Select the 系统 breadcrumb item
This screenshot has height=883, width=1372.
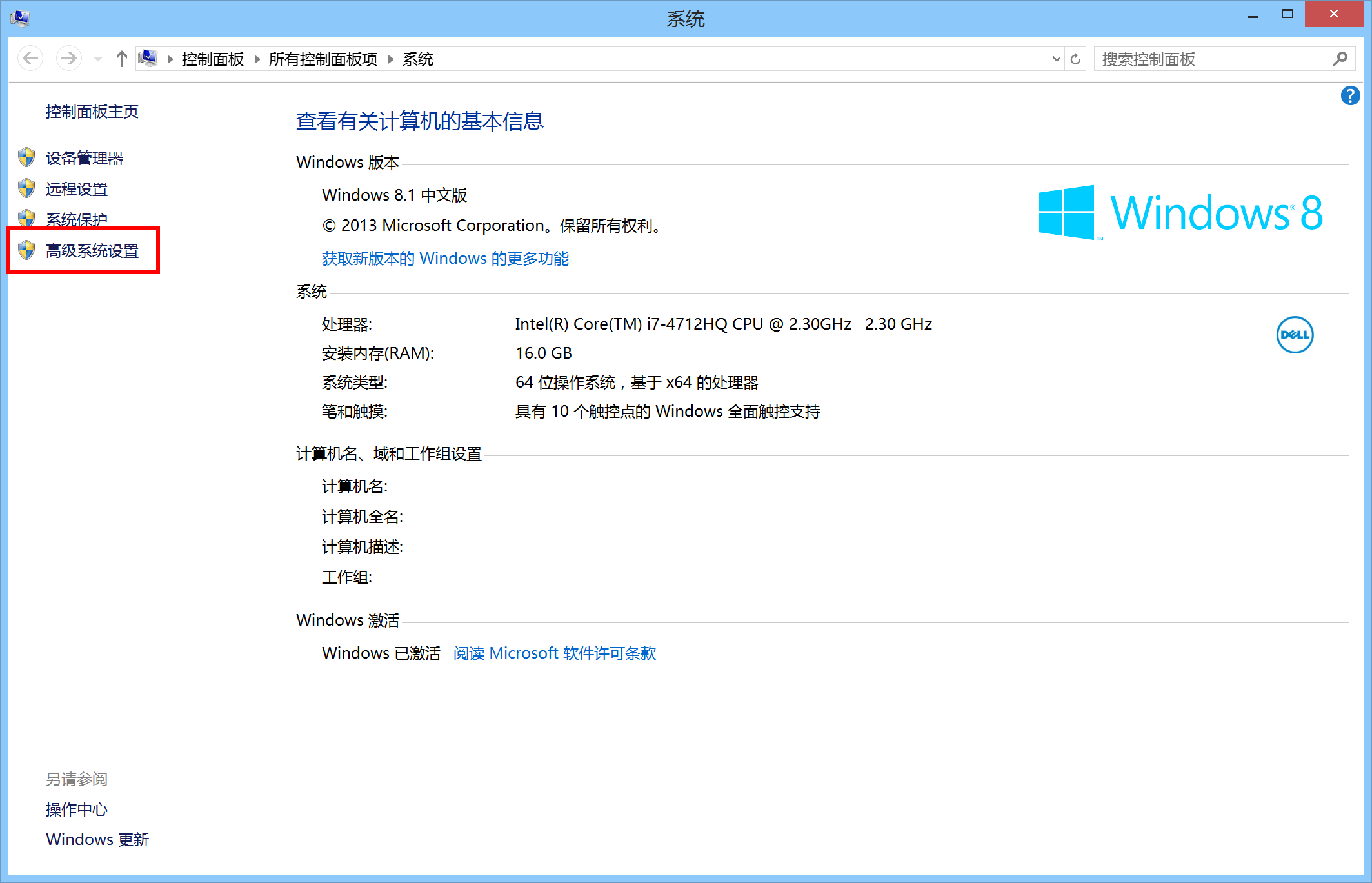tap(418, 59)
